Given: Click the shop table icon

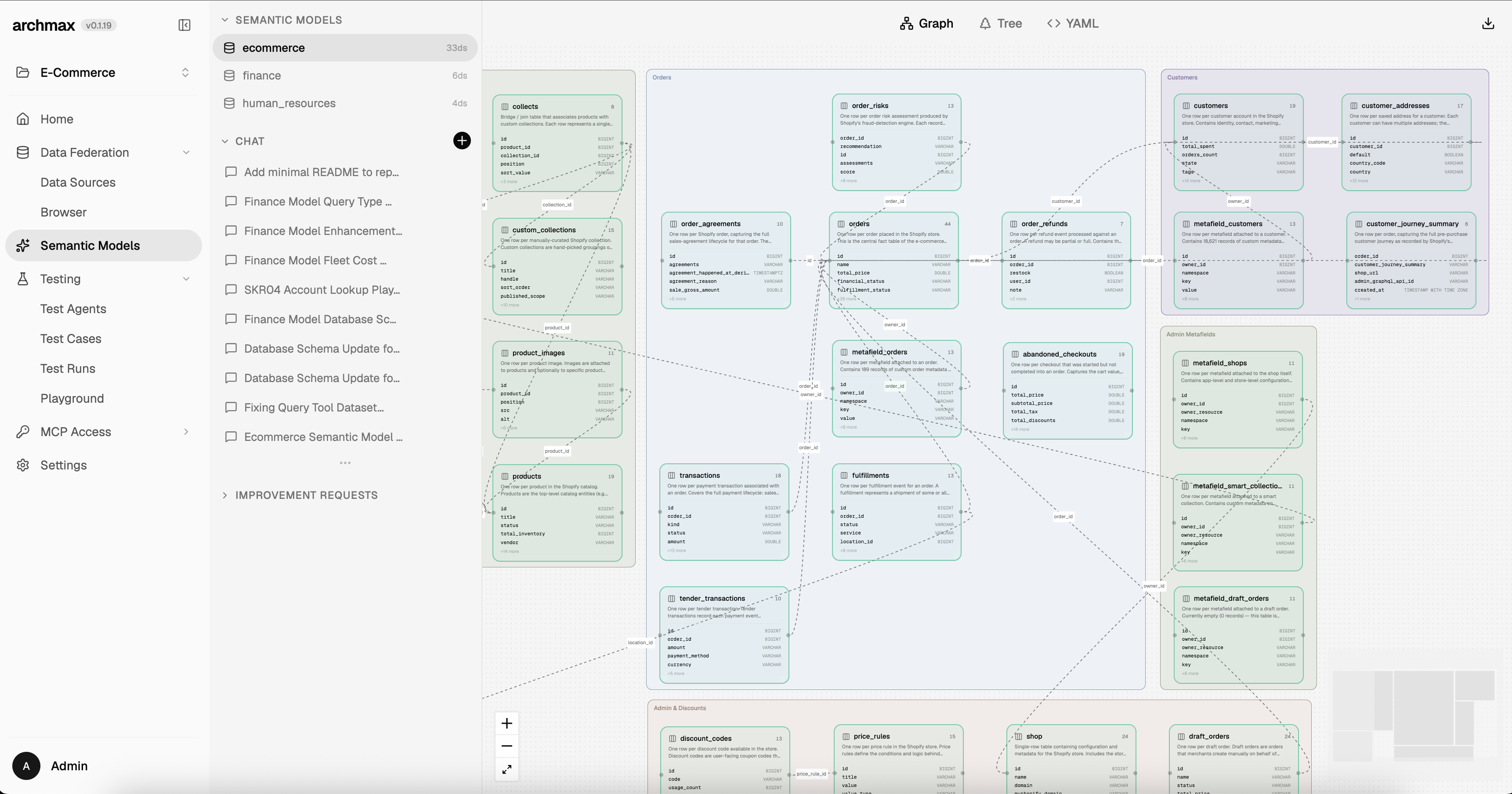Looking at the screenshot, I should 1018,736.
